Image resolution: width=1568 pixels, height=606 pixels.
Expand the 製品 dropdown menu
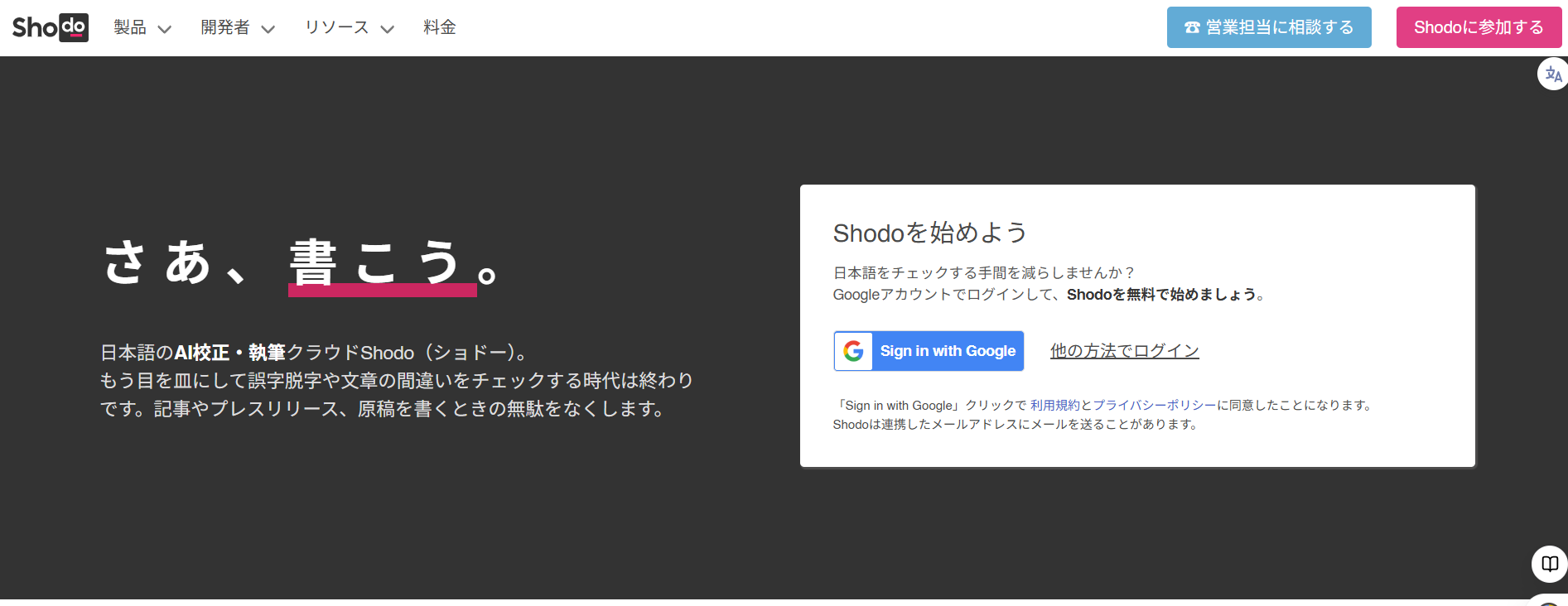[142, 27]
